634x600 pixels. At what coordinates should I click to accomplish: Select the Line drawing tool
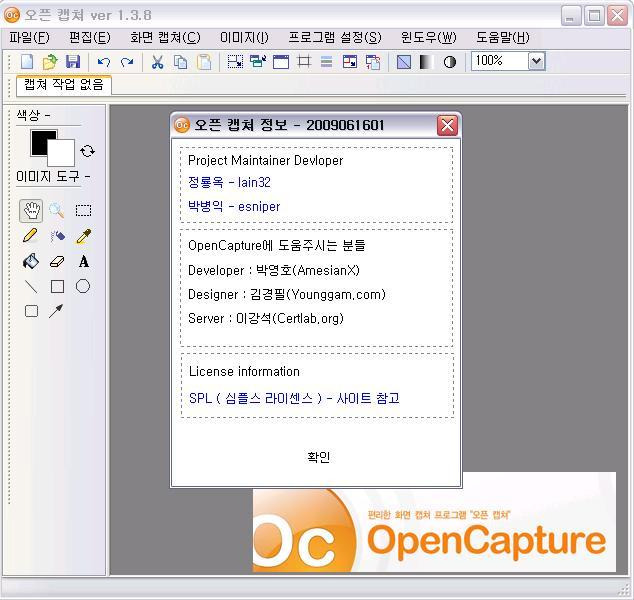coord(31,287)
